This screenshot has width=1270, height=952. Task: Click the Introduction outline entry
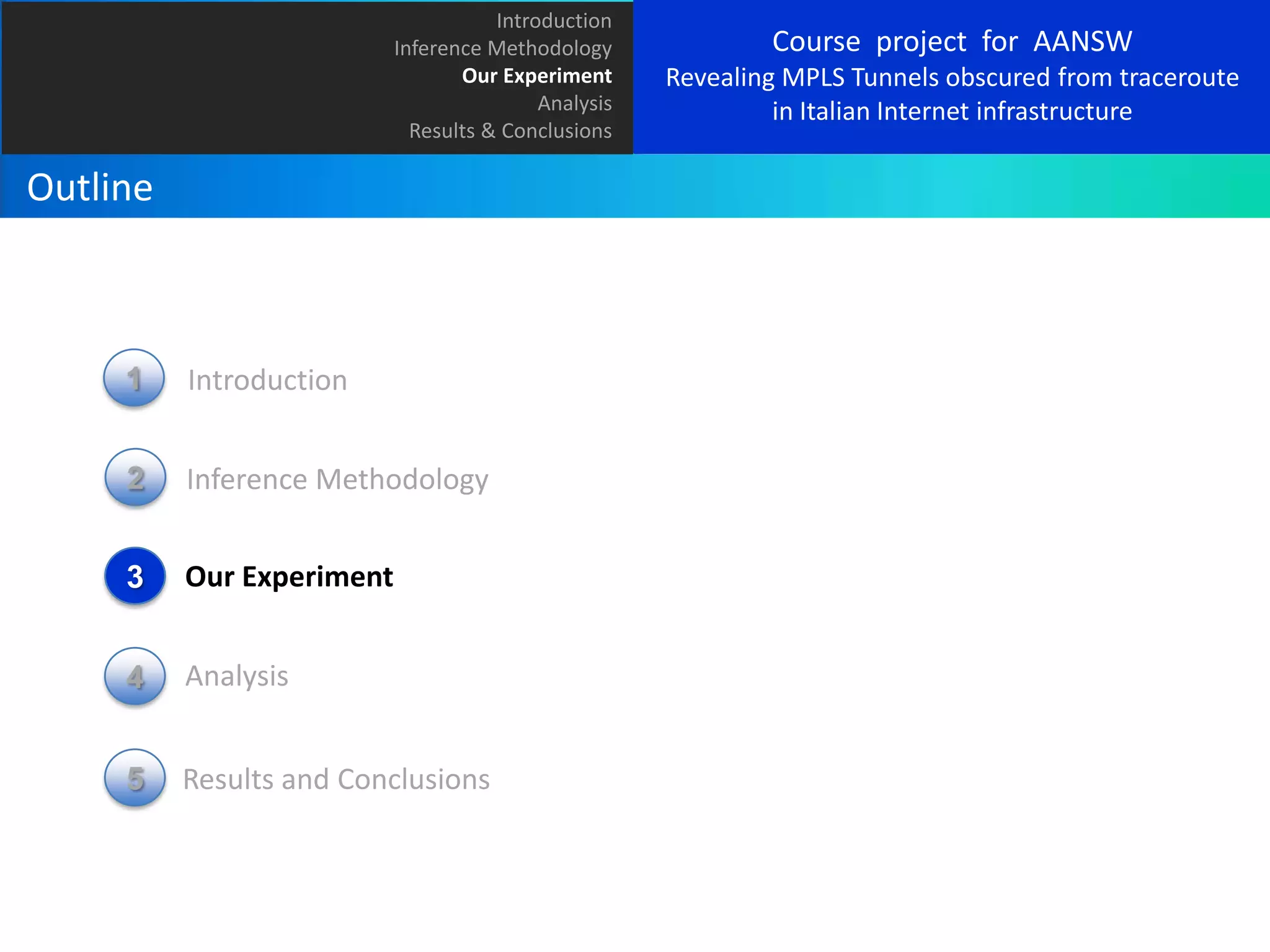coord(267,380)
